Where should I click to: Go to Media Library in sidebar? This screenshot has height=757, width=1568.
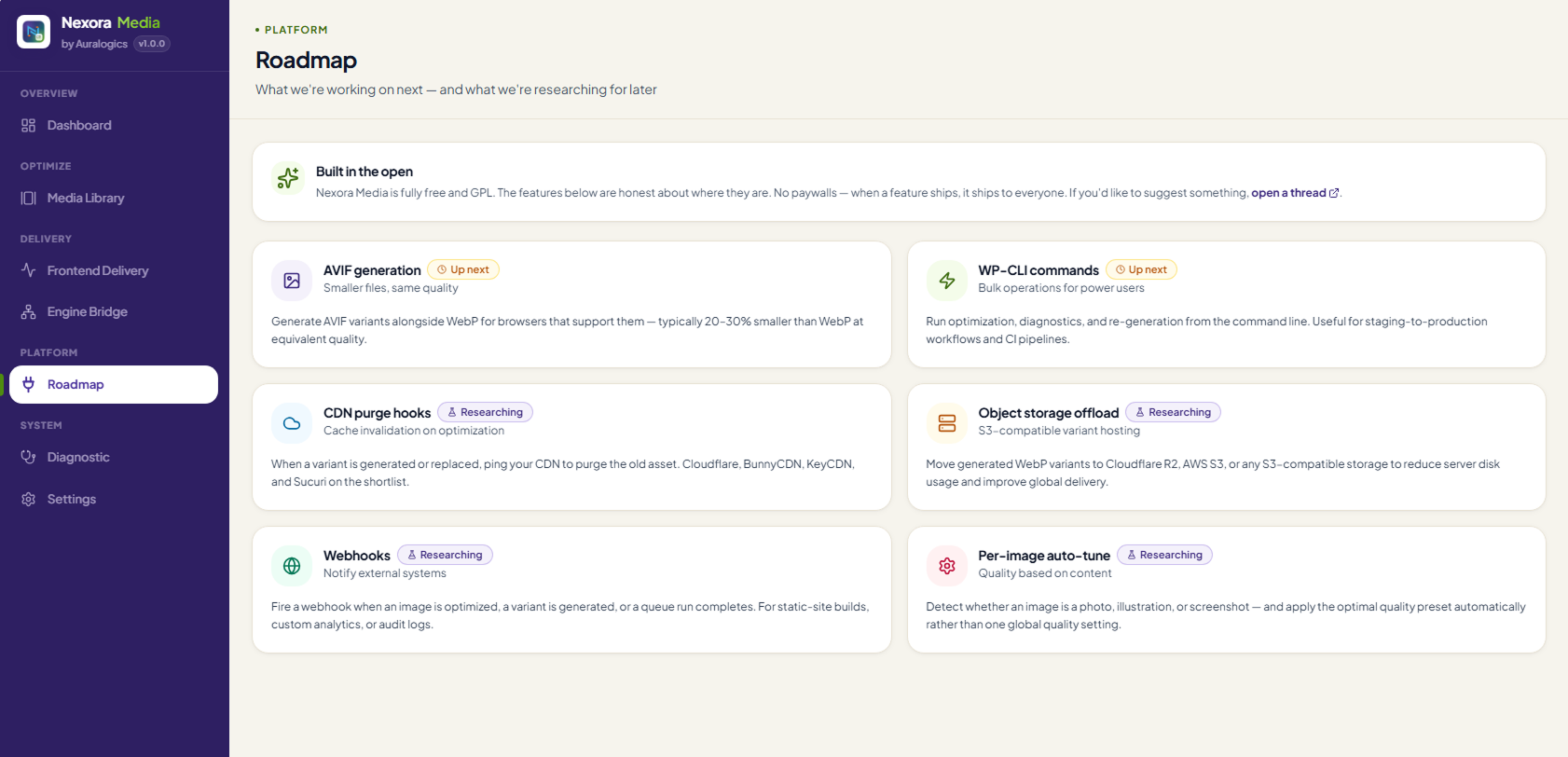pos(114,198)
